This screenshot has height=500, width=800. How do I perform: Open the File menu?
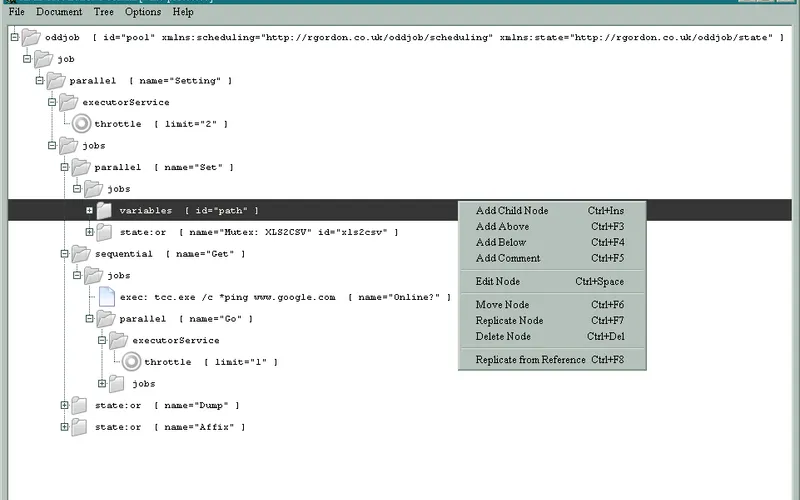click(x=16, y=11)
